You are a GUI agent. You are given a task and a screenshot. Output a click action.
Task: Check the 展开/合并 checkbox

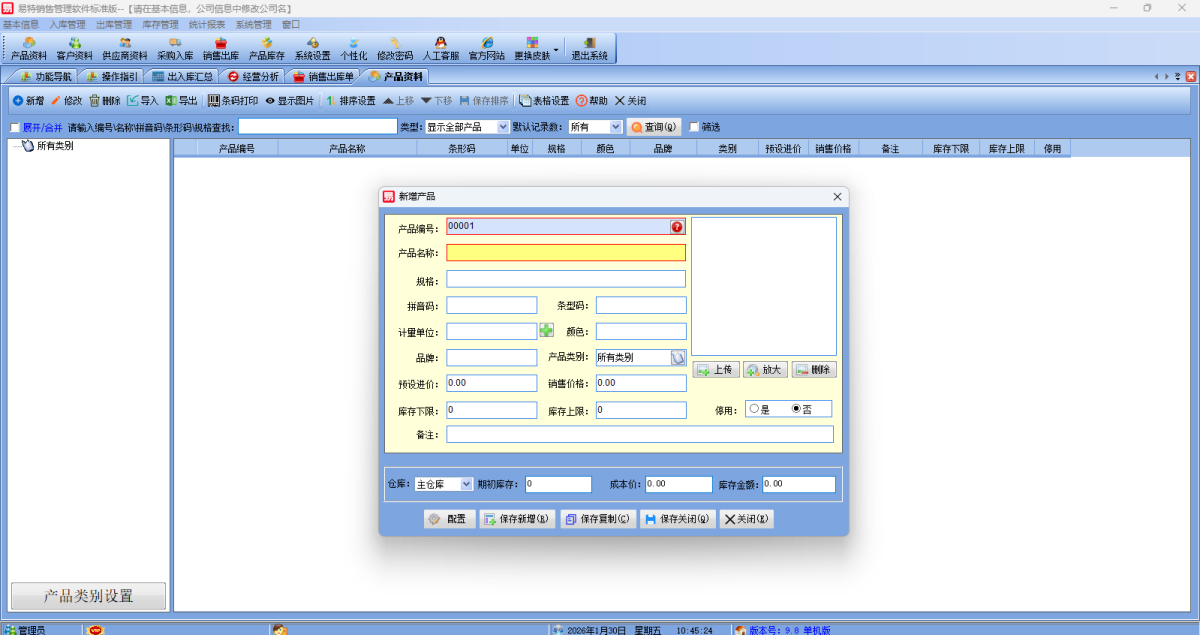click(15, 128)
